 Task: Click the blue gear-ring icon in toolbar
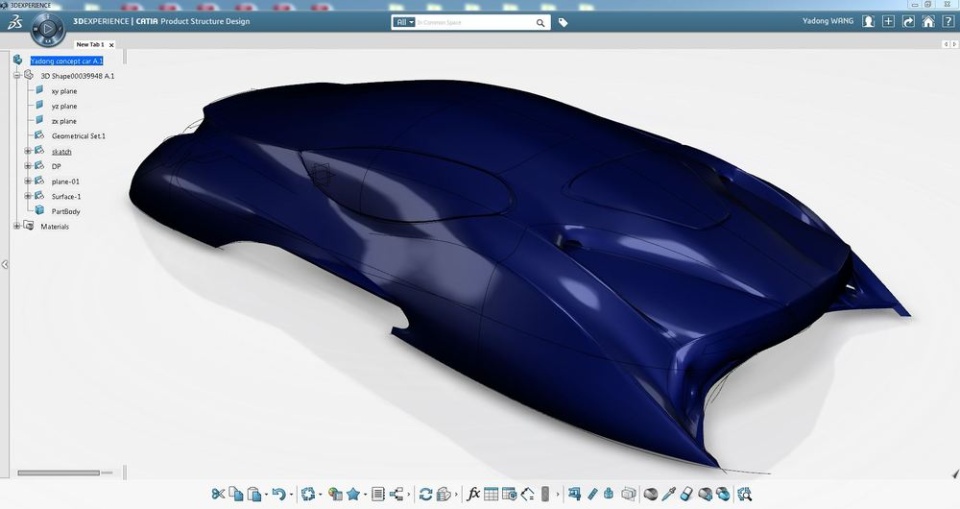309,494
